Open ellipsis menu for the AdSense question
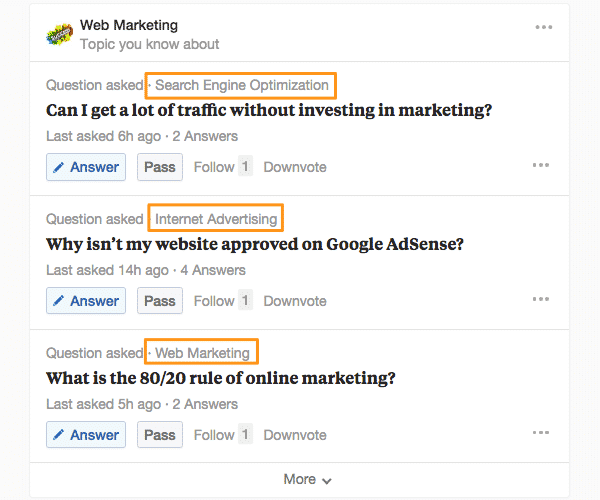Image resolution: width=600 pixels, height=500 pixels. coord(541,299)
